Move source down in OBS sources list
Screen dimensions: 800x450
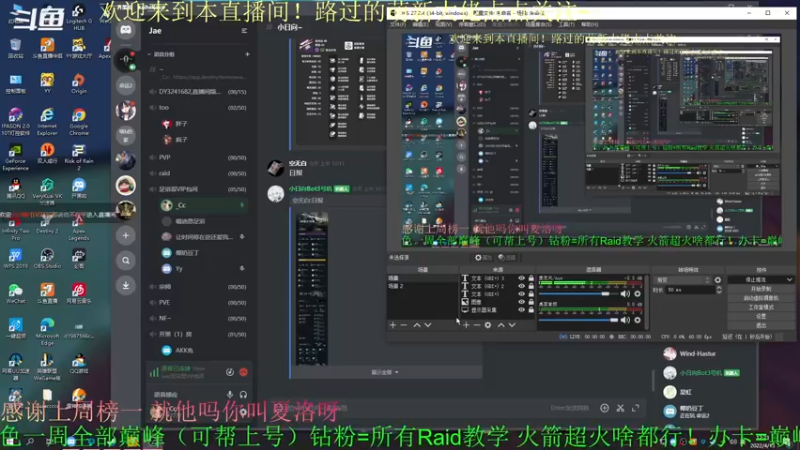click(512, 325)
